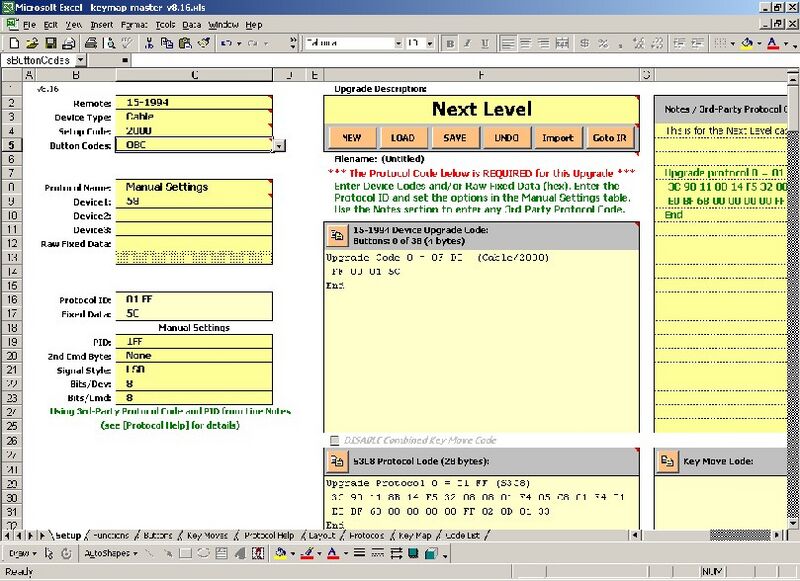Toggle Italic formatting
The height and width of the screenshot is (581, 800).
[x=467, y=43]
